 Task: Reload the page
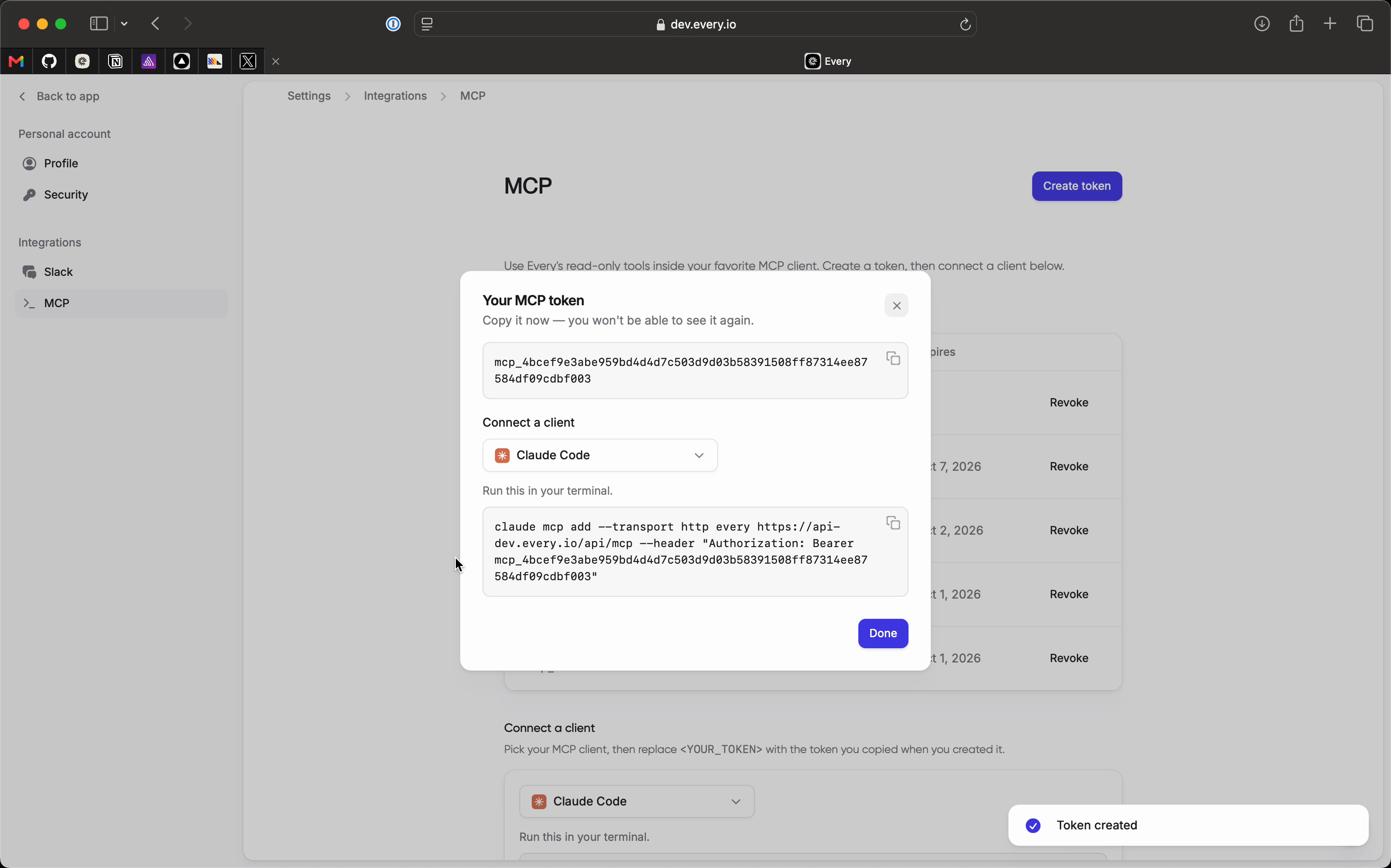point(965,24)
